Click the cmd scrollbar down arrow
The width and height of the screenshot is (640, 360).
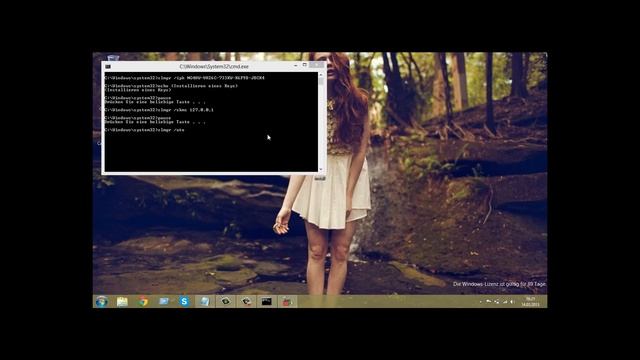pos(320,169)
